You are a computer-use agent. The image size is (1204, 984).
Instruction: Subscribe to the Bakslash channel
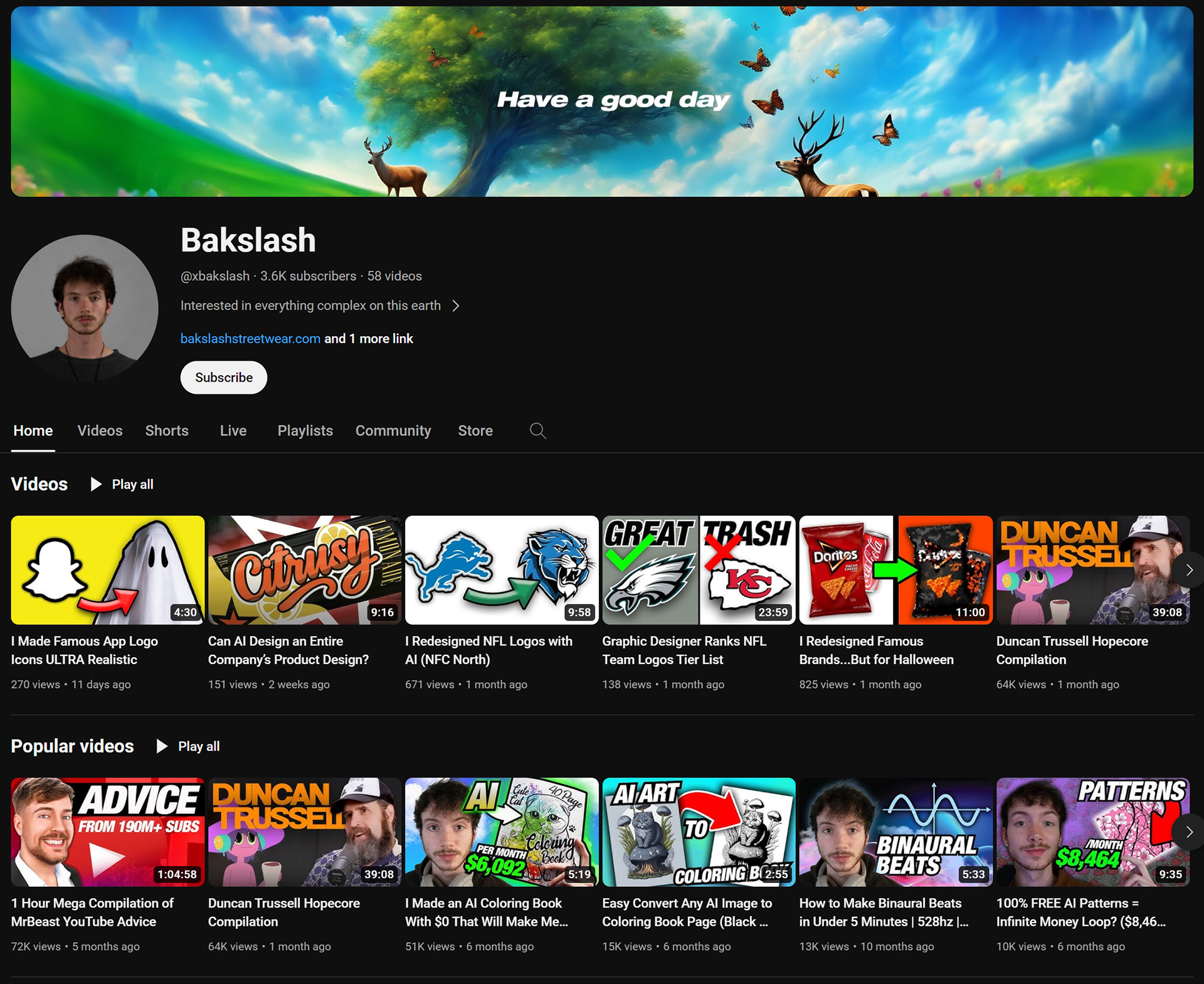(x=224, y=378)
